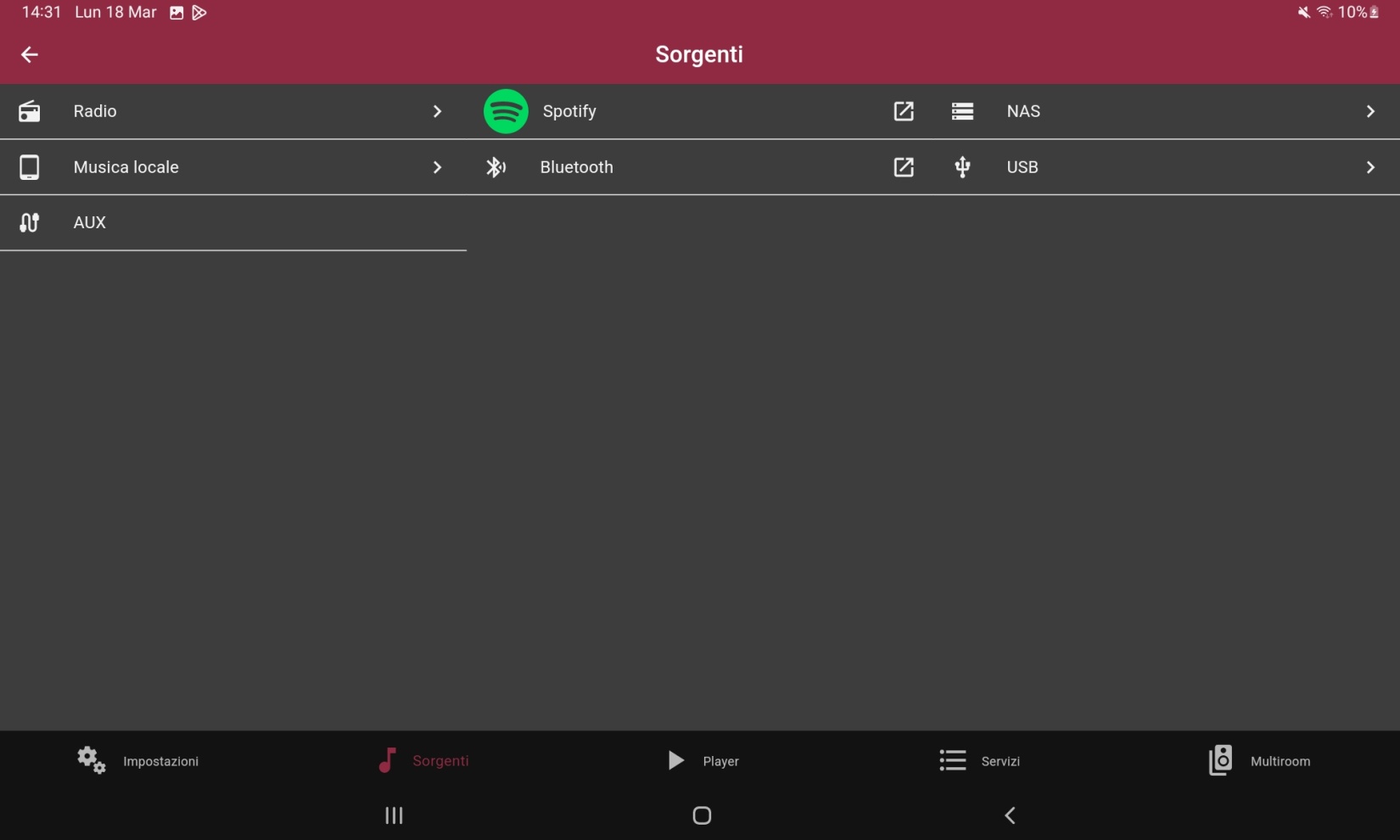Tap the Bluetooth symbol icon

click(496, 167)
